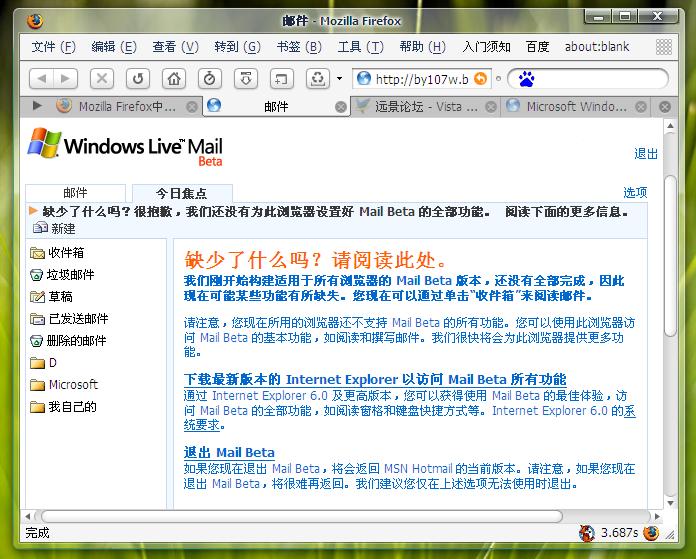This screenshot has height=559, width=696.
Task: Click the 新建 new message button
Action: [x=54, y=228]
